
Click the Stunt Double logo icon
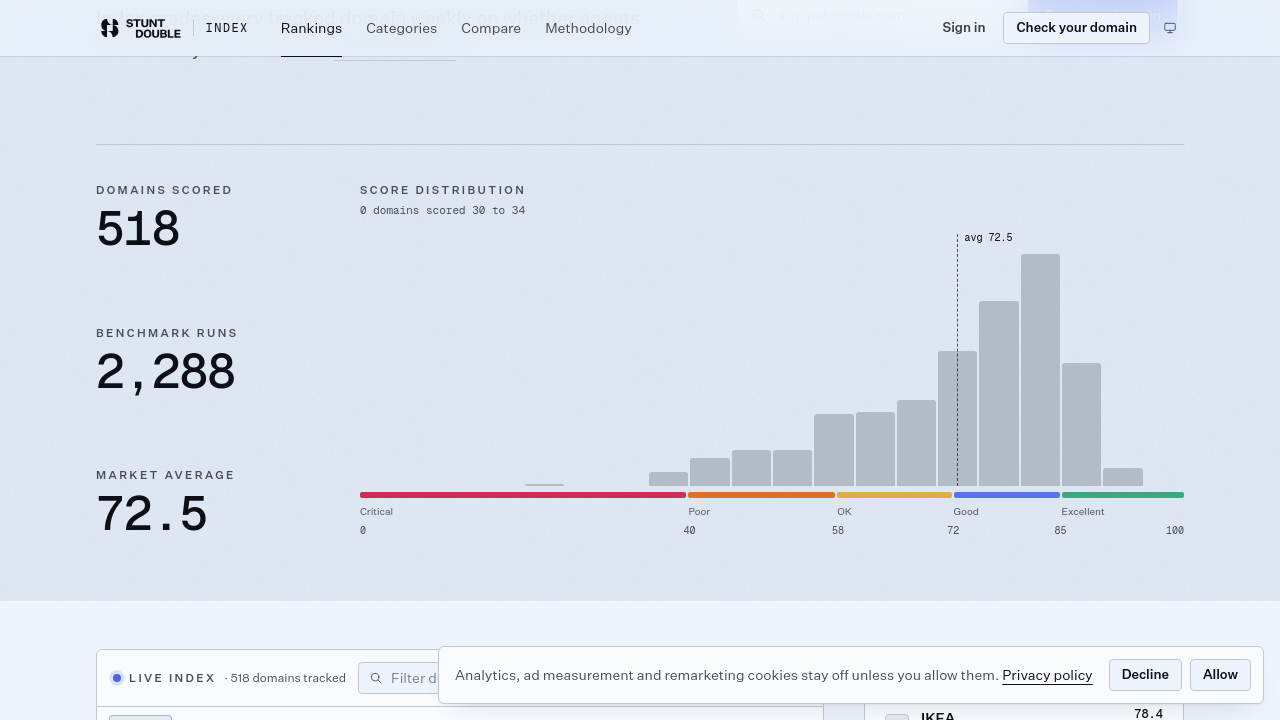pos(110,28)
